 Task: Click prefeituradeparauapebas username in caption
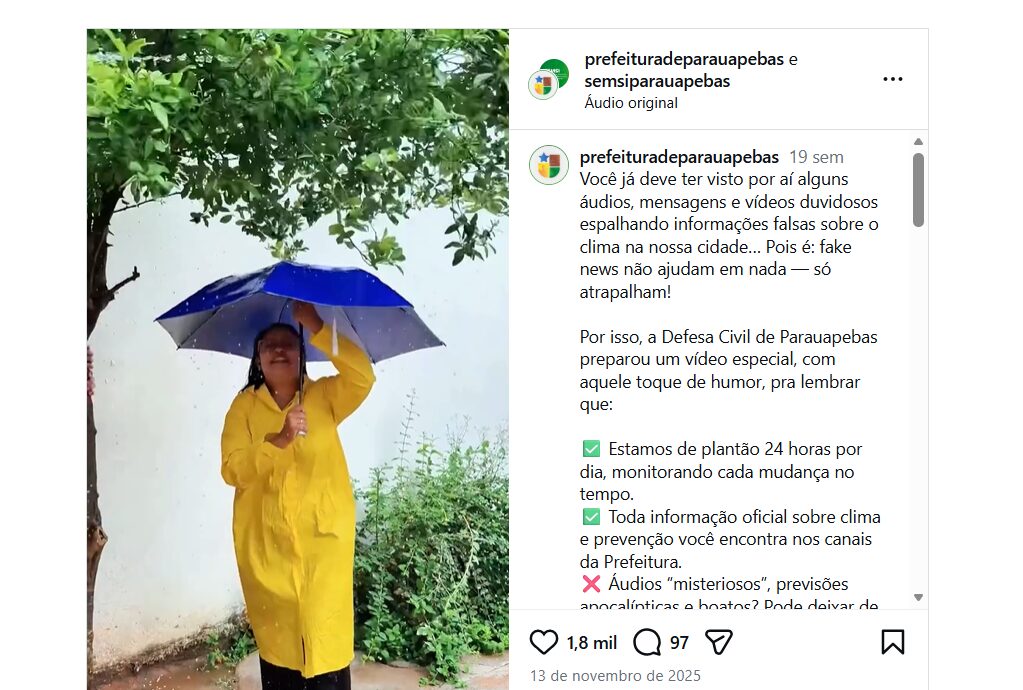(679, 157)
